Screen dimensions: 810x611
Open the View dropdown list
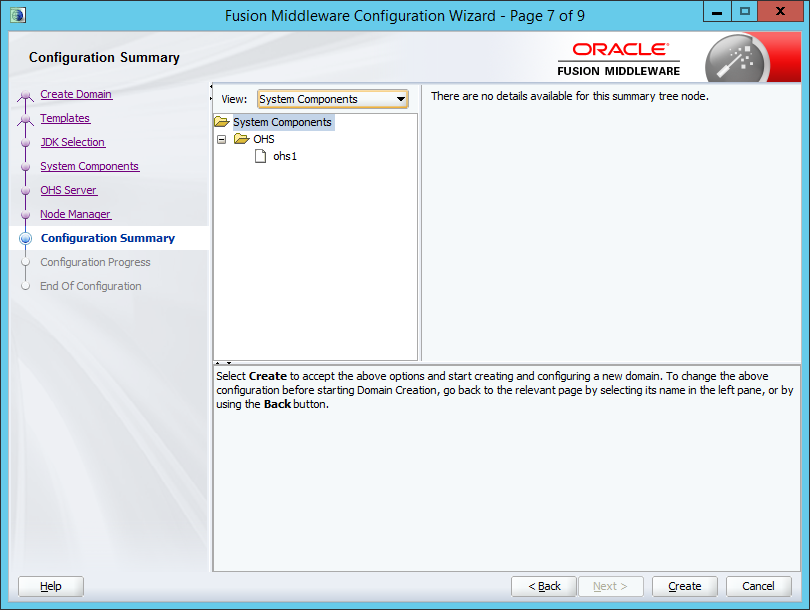click(401, 99)
